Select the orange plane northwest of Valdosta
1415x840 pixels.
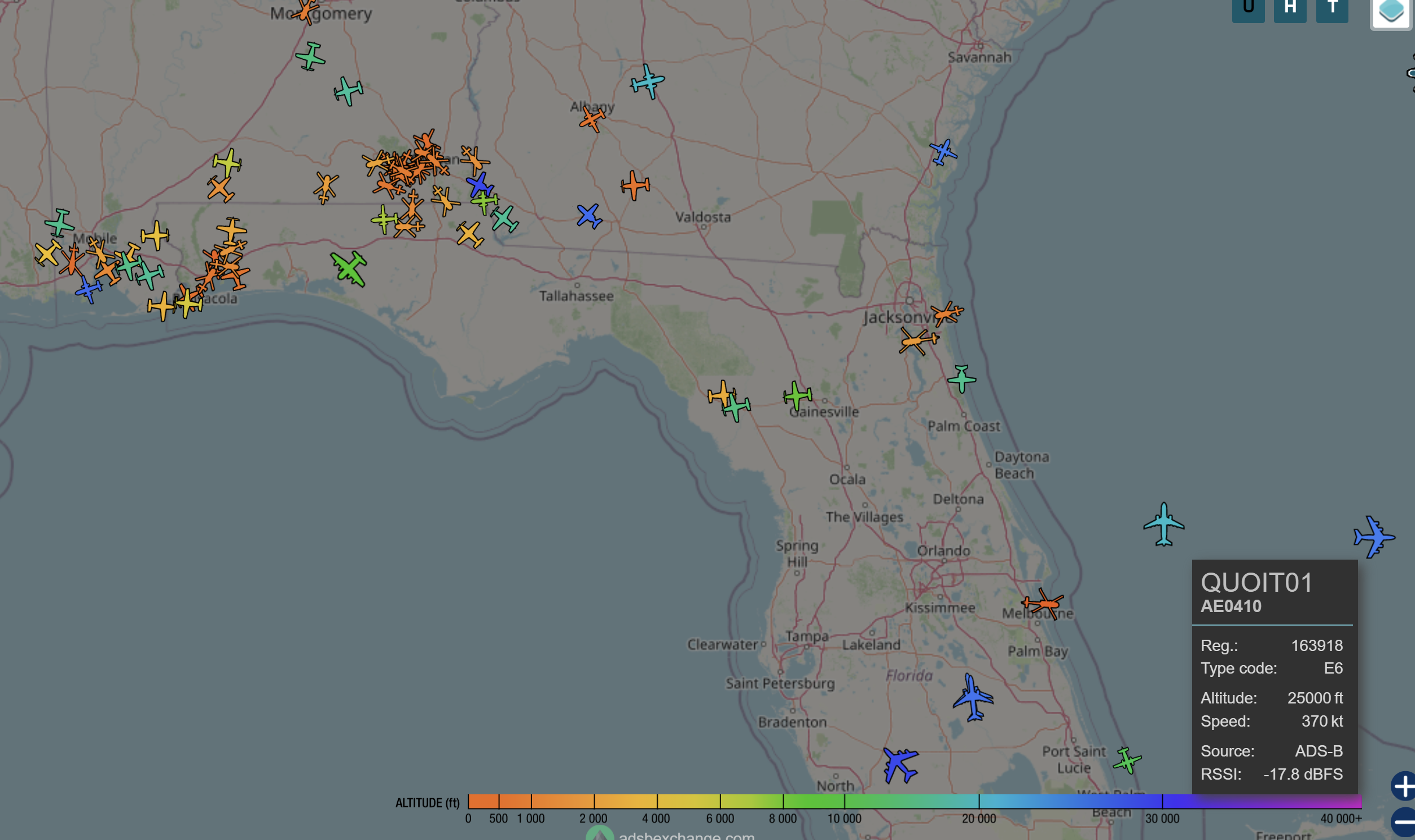[635, 185]
